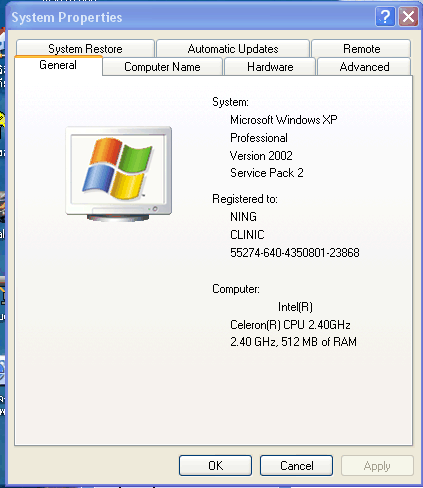Click the 'Registered to:' label

click(245, 199)
